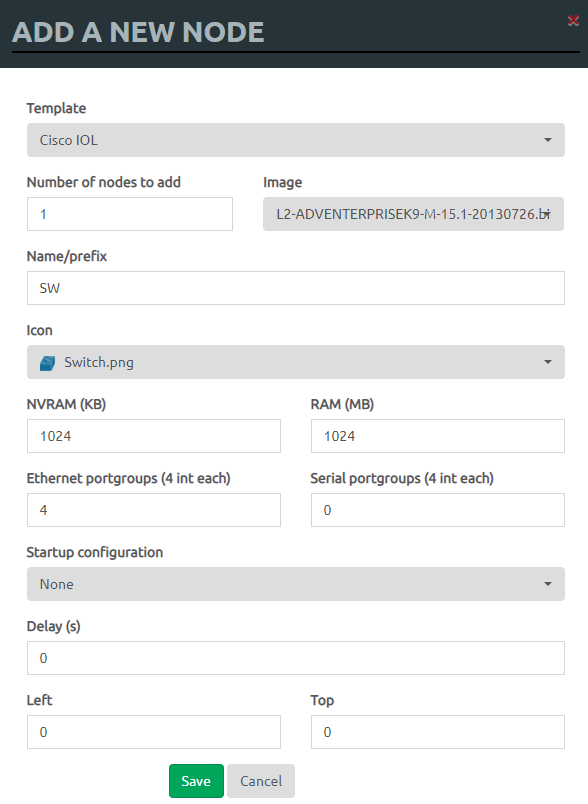Click the Ethernet portgroups input field
This screenshot has width=588, height=804.
pyautogui.click(x=154, y=510)
